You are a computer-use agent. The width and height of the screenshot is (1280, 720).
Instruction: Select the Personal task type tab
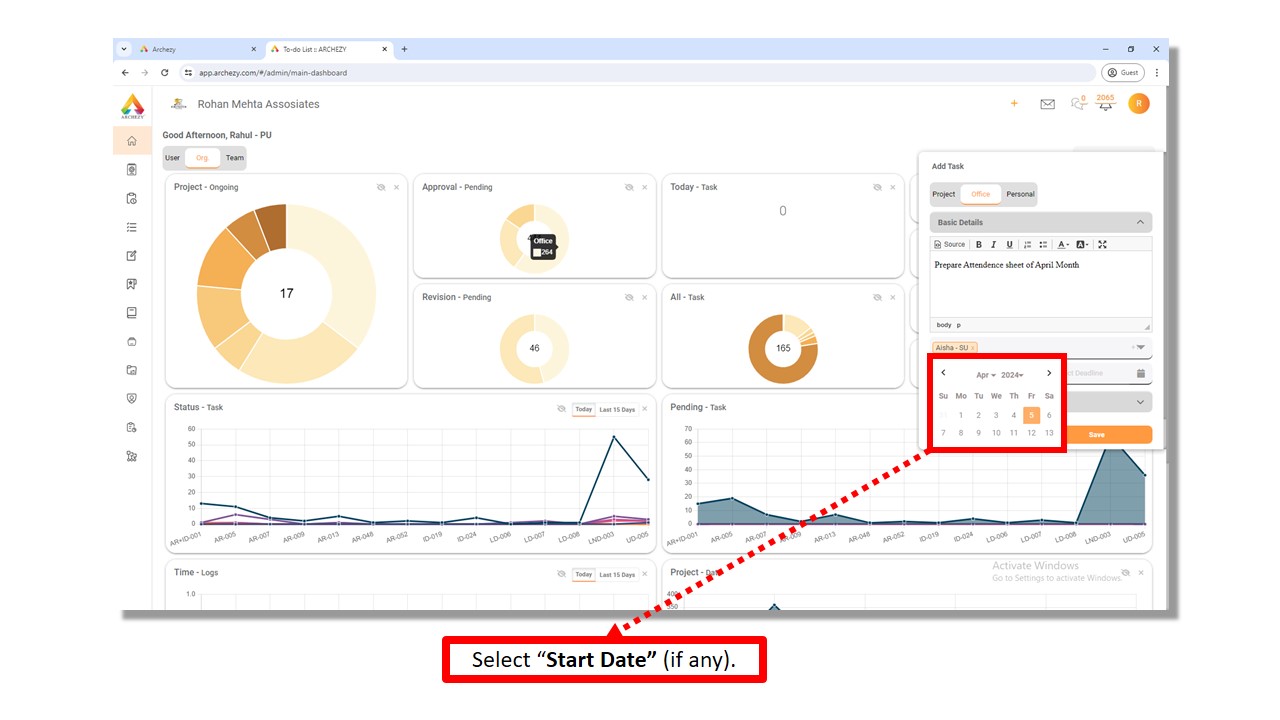coord(1020,194)
